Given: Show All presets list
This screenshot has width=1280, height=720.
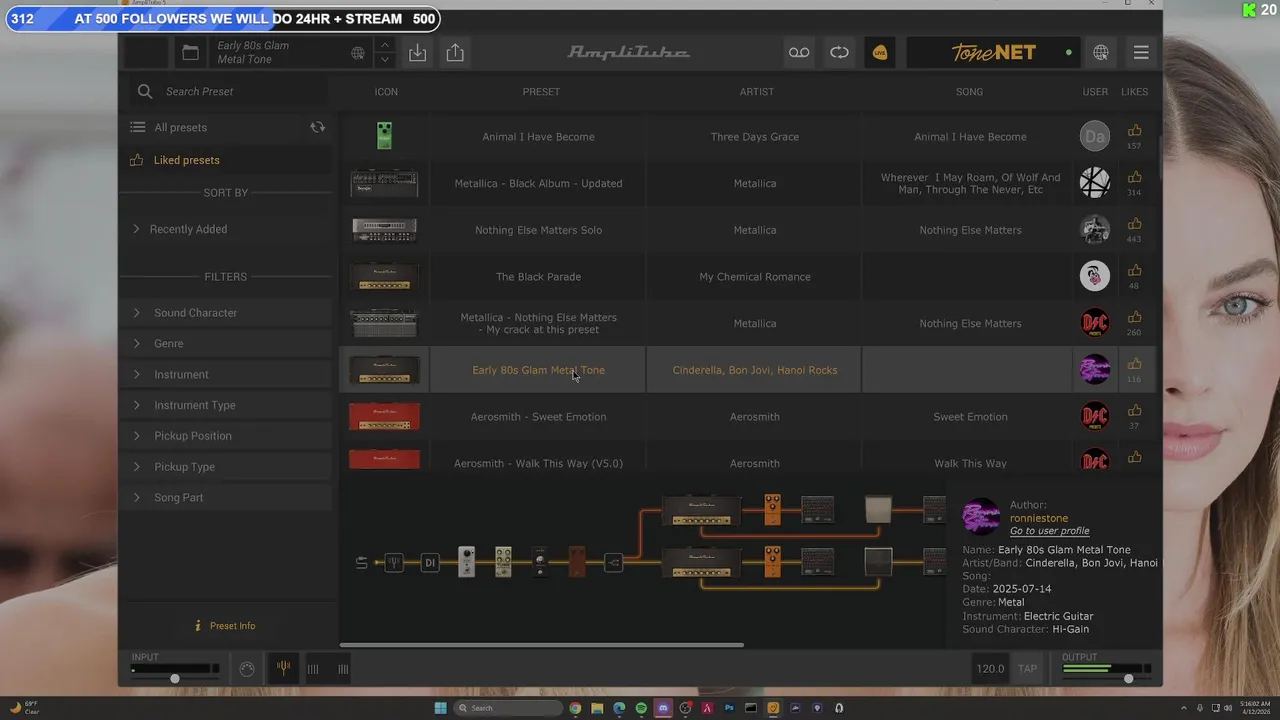Looking at the screenshot, I should [x=180, y=127].
